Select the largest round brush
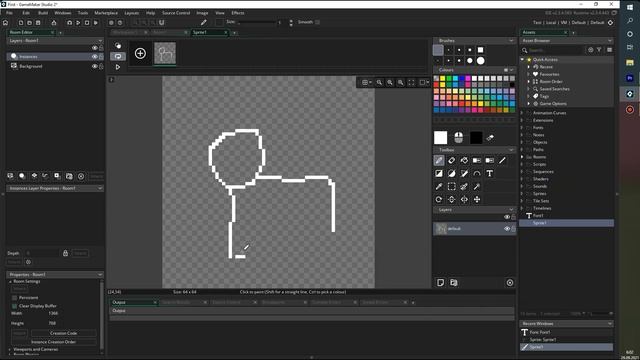Image resolution: width=640 pixels, height=360 pixels. click(481, 61)
